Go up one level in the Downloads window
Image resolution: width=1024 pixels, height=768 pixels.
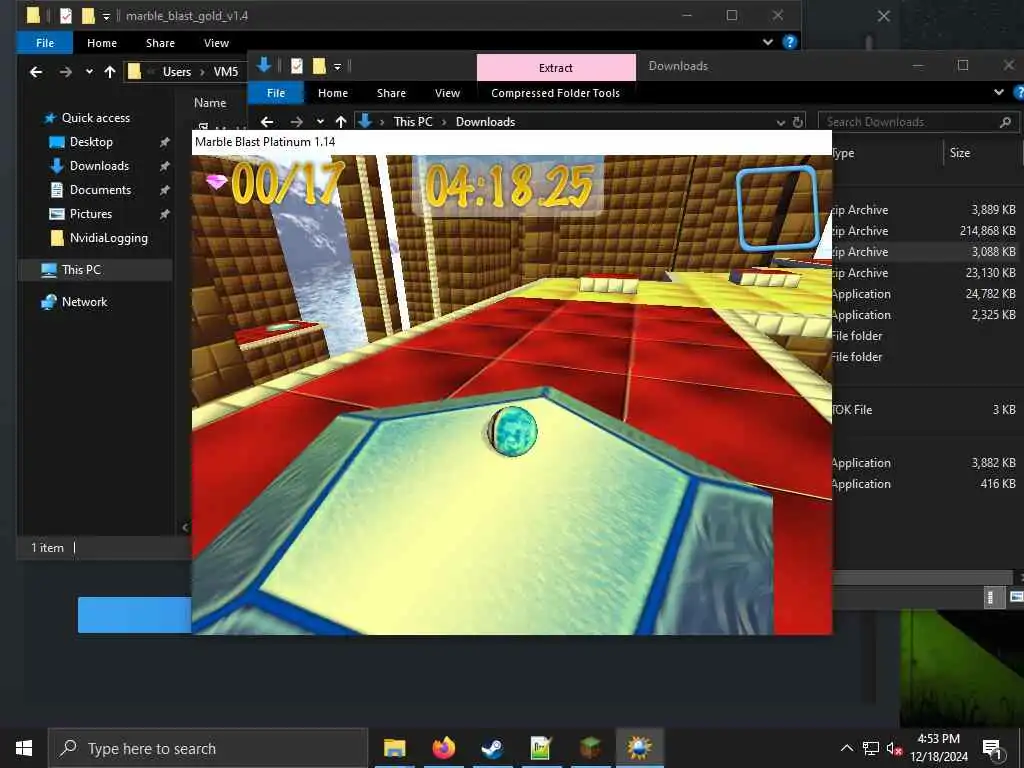tap(341, 121)
